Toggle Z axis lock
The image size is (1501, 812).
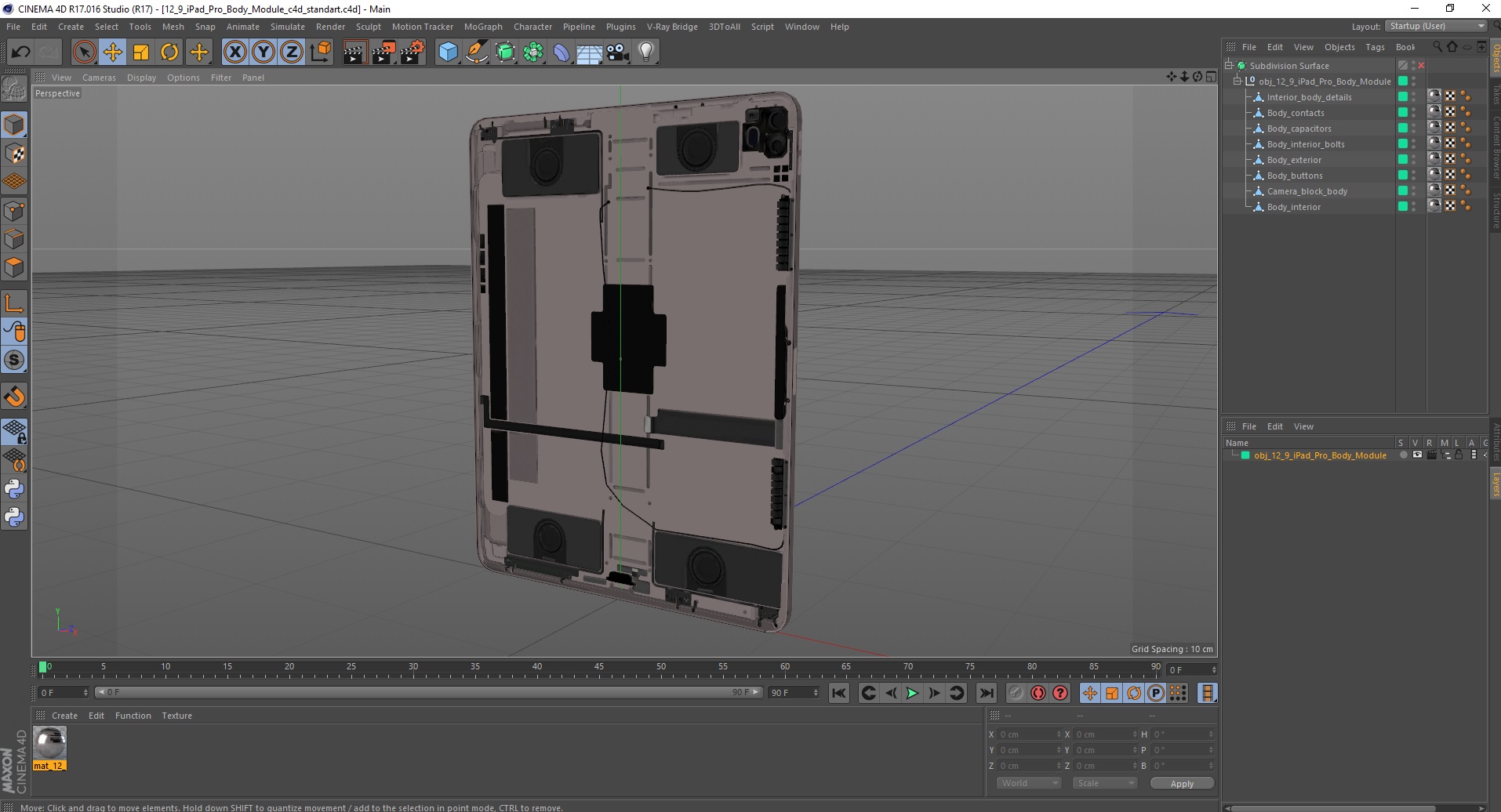click(292, 53)
